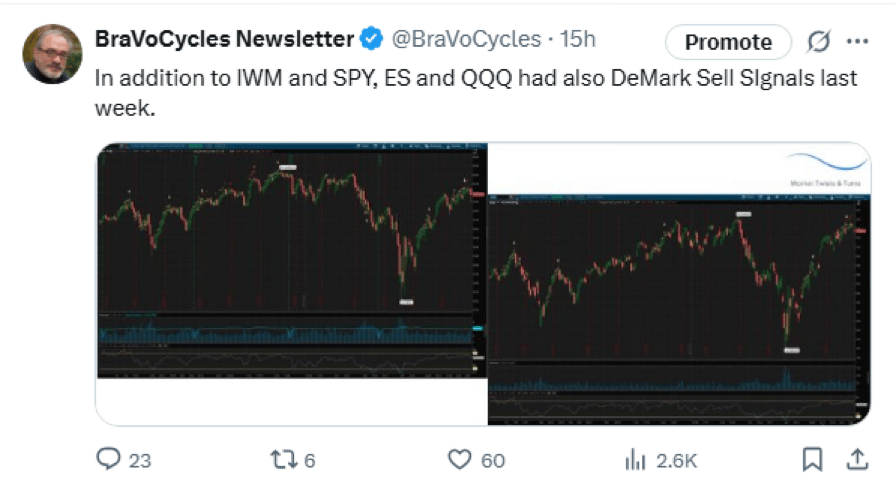Open BraVoCycles profile picture
Screen dimensions: 896x490
[x=53, y=54]
